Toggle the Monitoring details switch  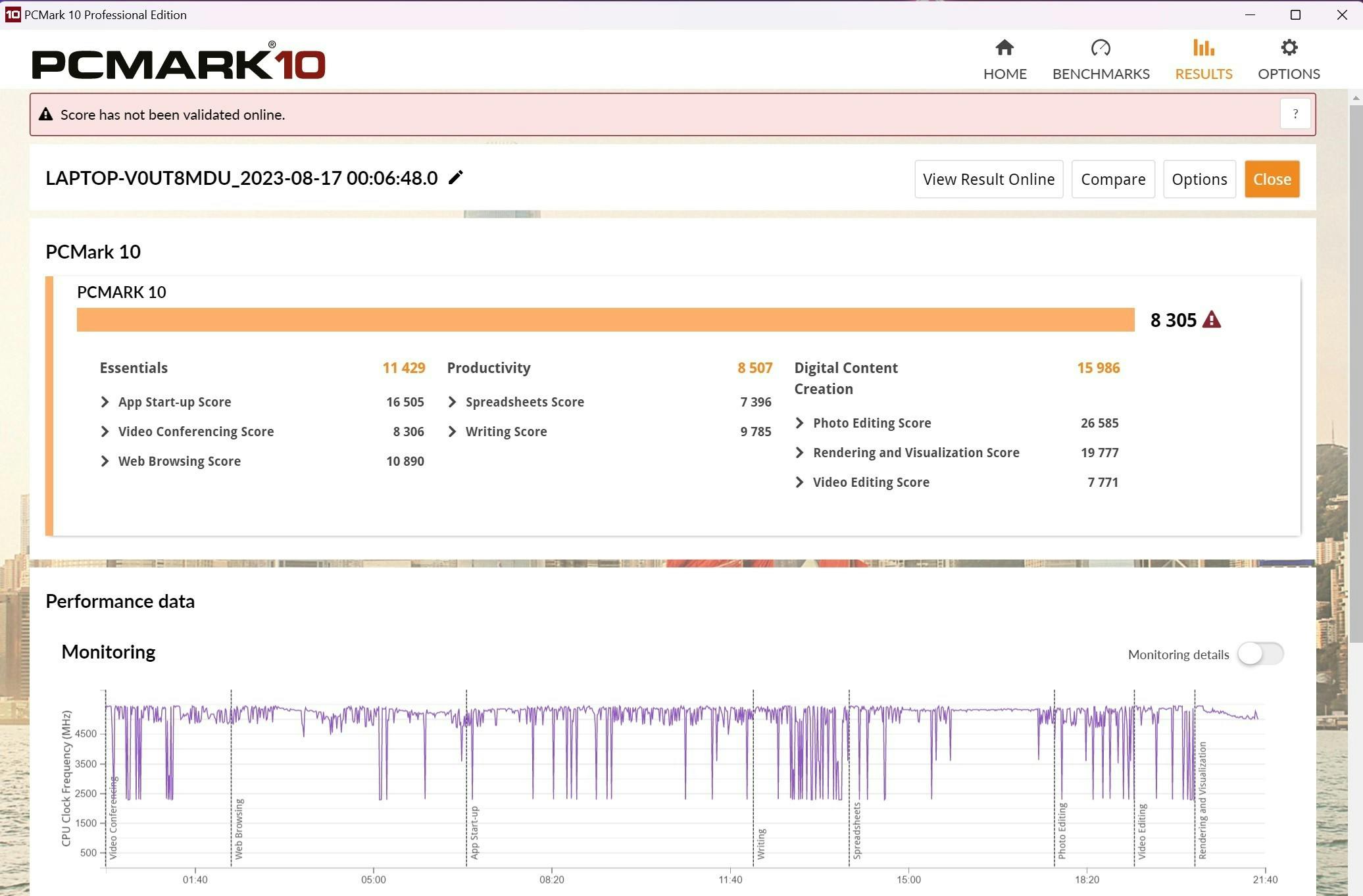click(x=1260, y=654)
